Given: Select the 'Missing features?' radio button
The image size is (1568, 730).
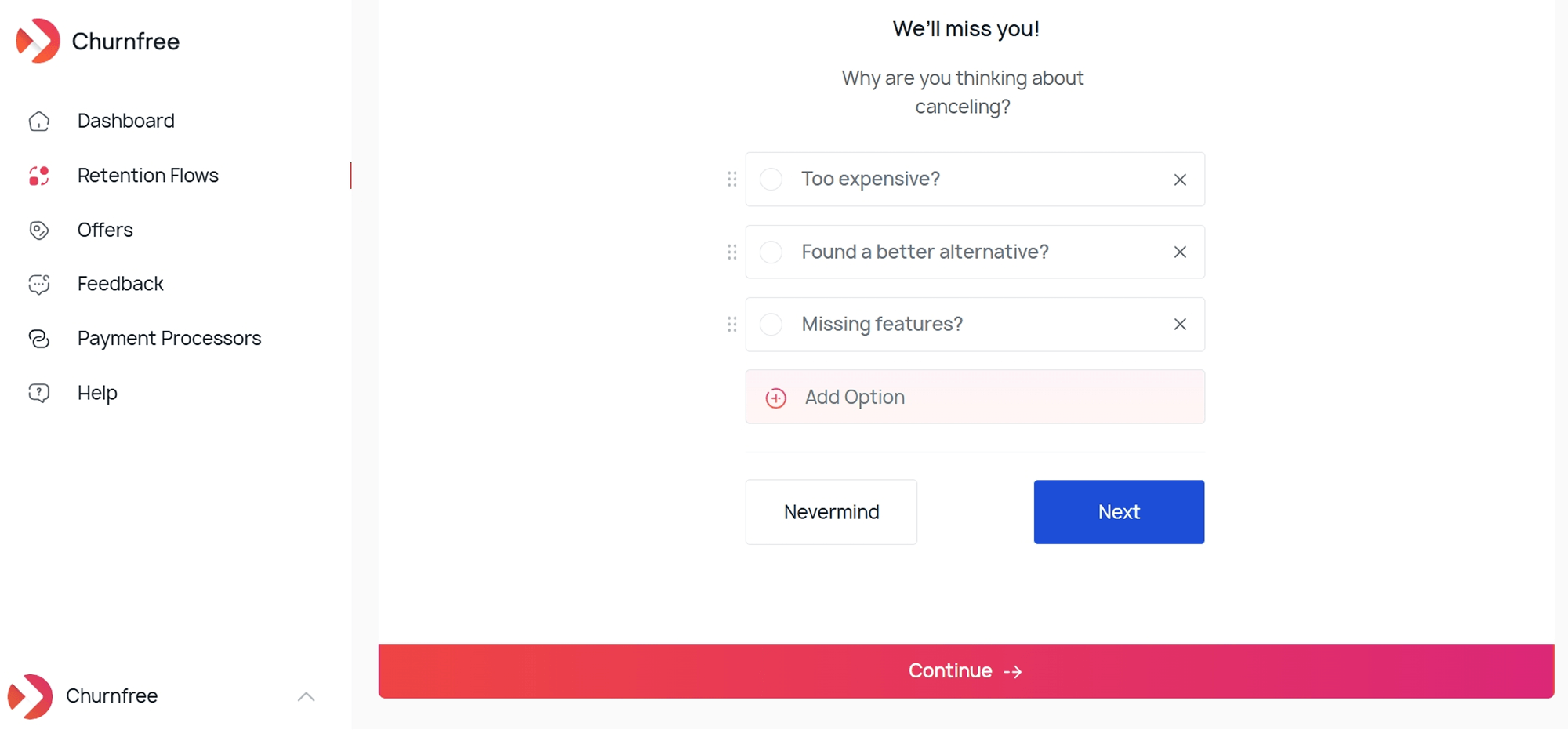Looking at the screenshot, I should click(x=771, y=324).
